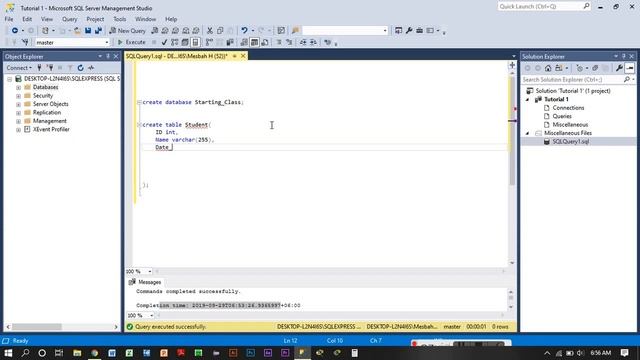Image resolution: width=640 pixels, height=360 pixels.
Task: Select SQLQuery1.sql in Solution Explorer
Action: tap(571, 142)
